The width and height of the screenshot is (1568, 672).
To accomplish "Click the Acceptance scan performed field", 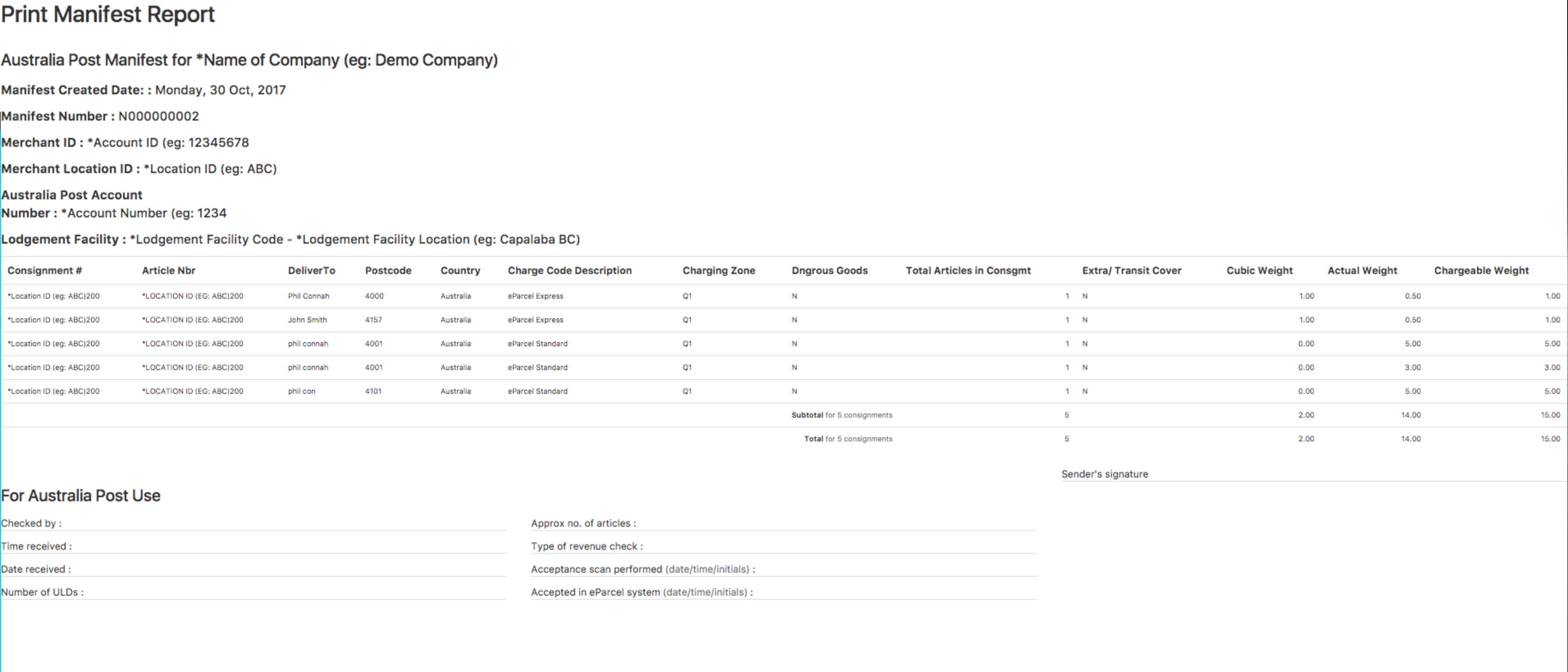I will tap(784, 570).
